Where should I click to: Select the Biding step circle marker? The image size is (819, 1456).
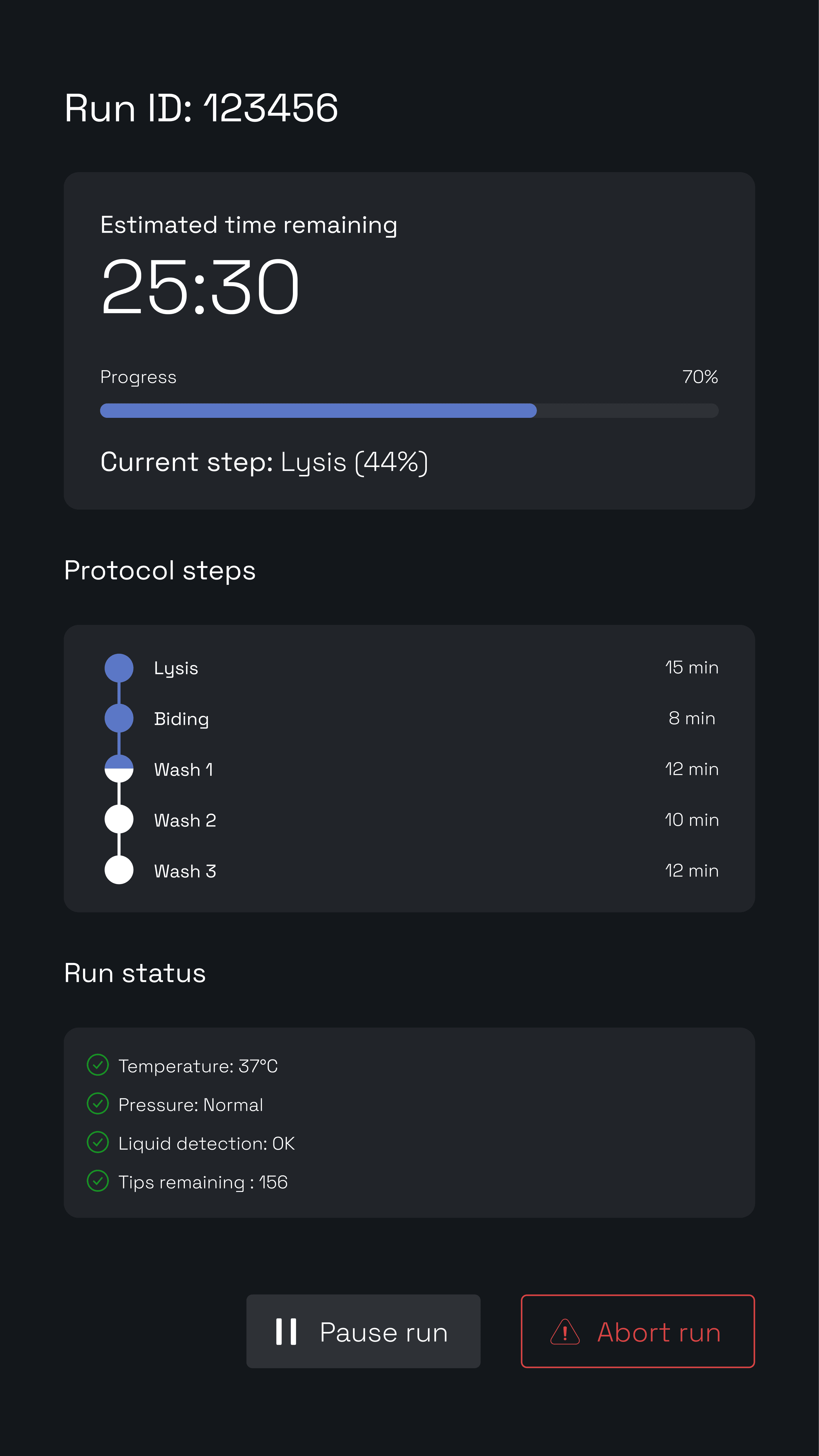tap(119, 718)
